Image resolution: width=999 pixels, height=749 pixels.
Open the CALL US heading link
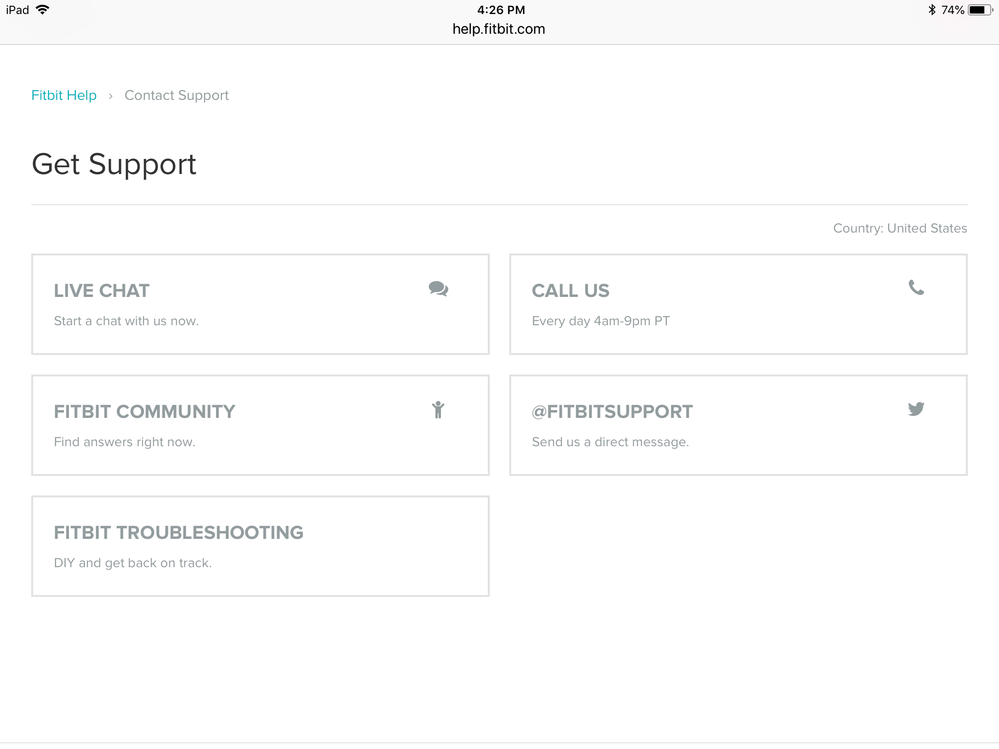point(570,291)
